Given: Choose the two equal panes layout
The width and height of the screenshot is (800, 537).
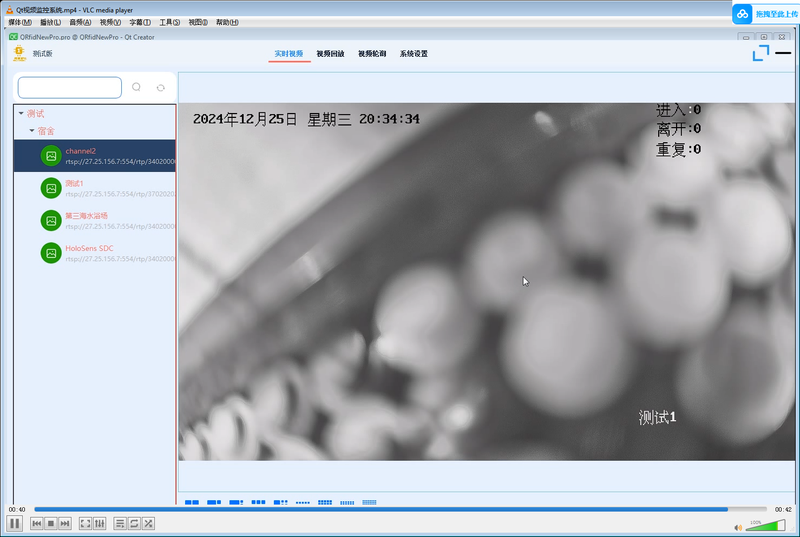Looking at the screenshot, I should 192,502.
